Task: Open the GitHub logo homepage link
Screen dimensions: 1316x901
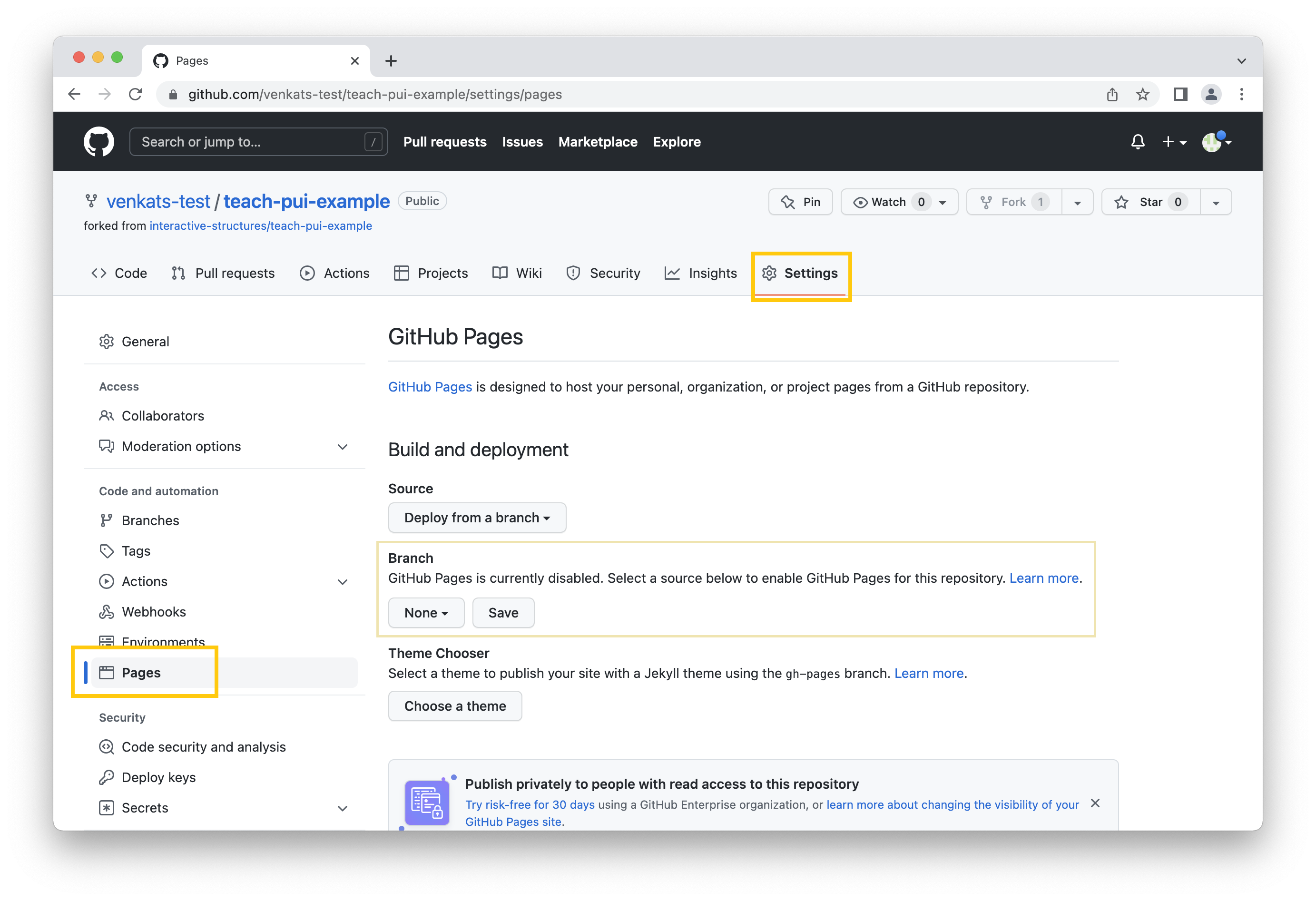Action: point(98,142)
